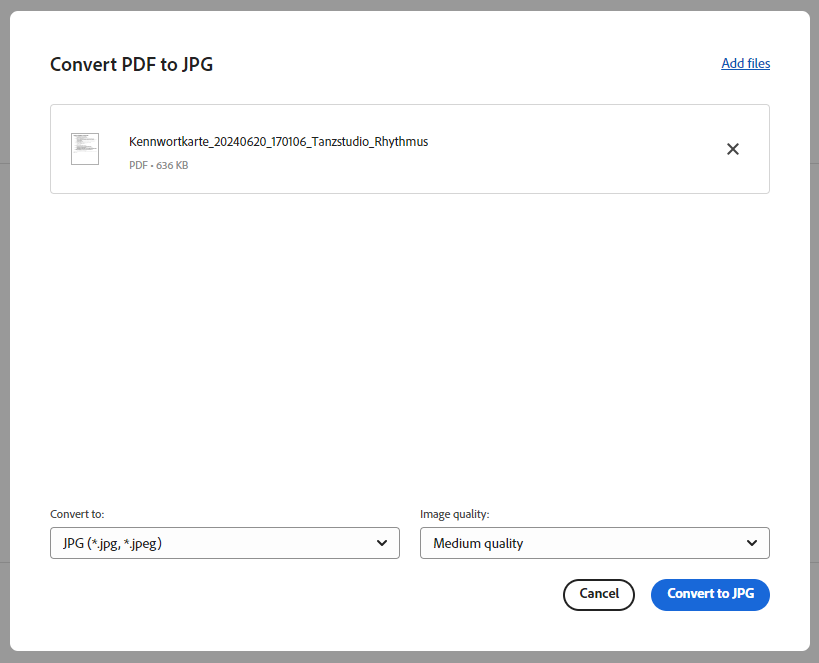
Task: Click the 'JPG (*.jpg, *.jpeg)' selected value text
Action: pos(112,543)
